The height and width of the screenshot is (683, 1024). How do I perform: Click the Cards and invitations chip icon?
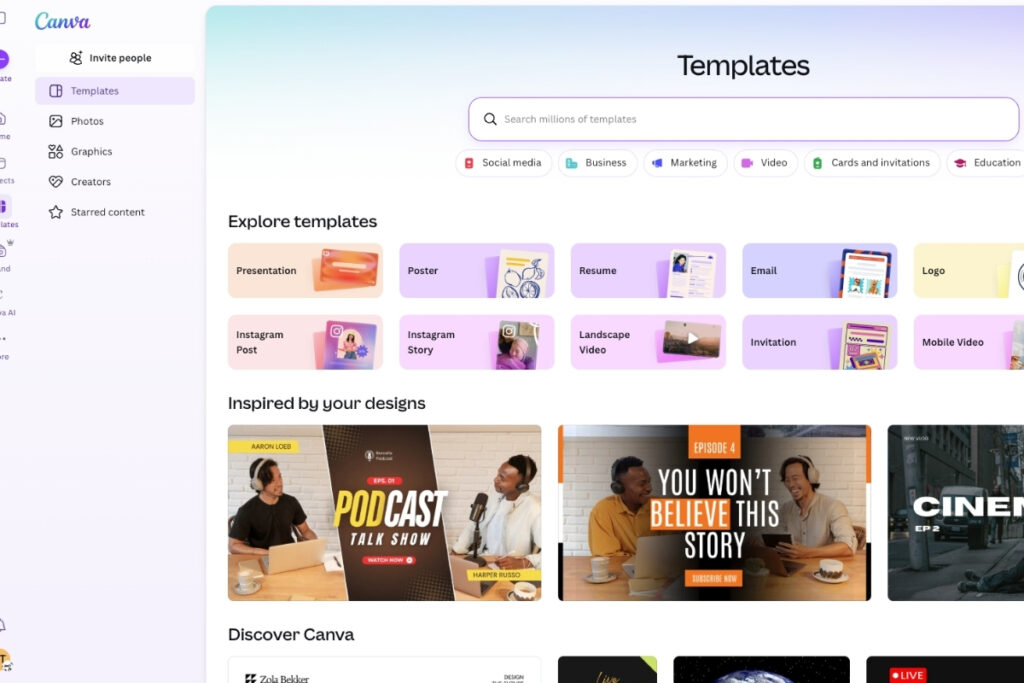818,163
